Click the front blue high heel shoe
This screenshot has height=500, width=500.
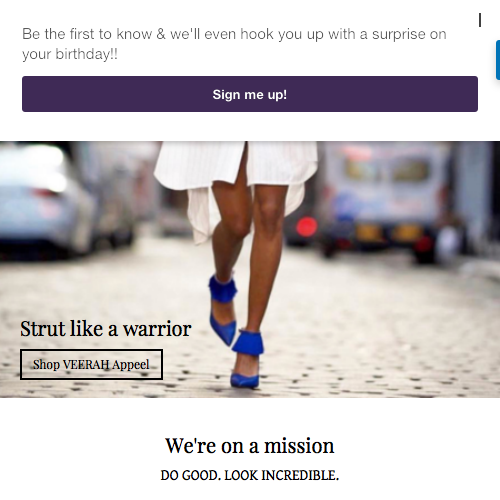point(246,358)
